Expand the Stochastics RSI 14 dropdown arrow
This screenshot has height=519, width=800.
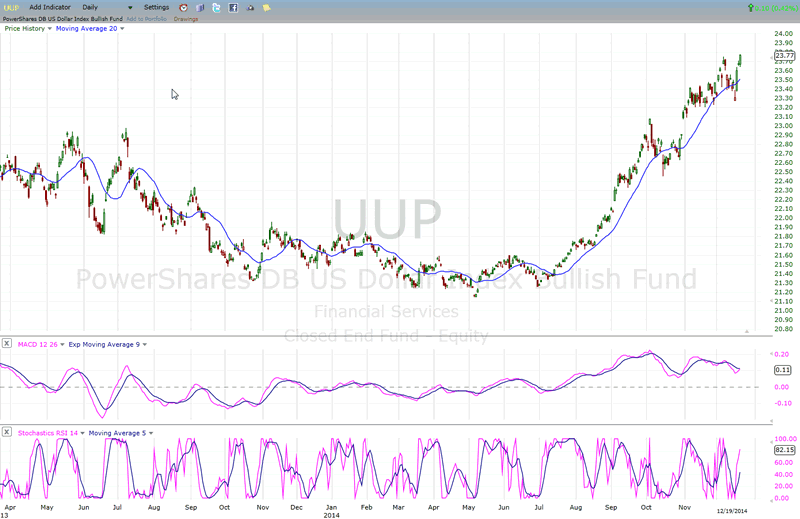click(82, 433)
